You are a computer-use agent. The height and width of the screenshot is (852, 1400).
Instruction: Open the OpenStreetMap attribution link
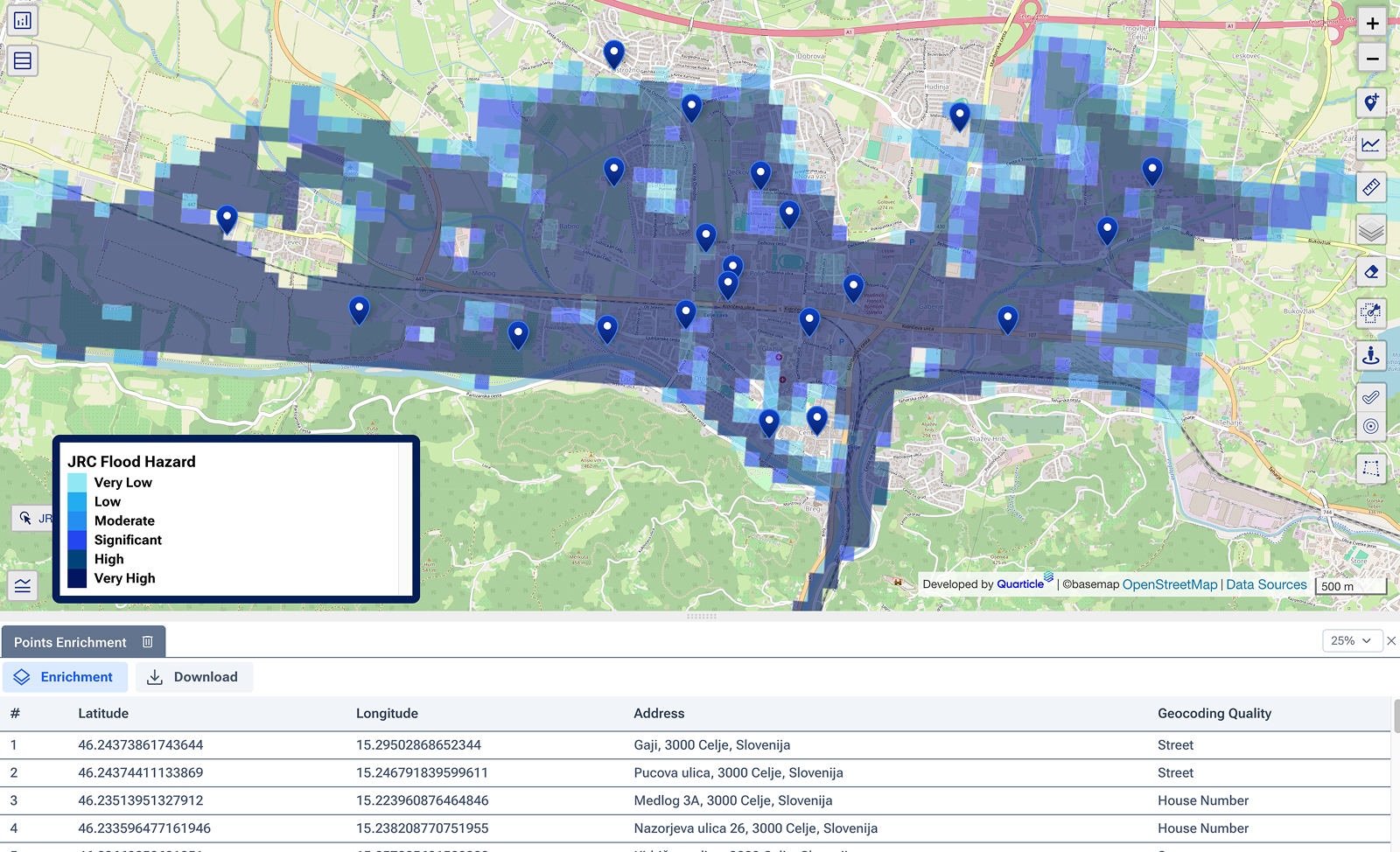tap(1170, 583)
